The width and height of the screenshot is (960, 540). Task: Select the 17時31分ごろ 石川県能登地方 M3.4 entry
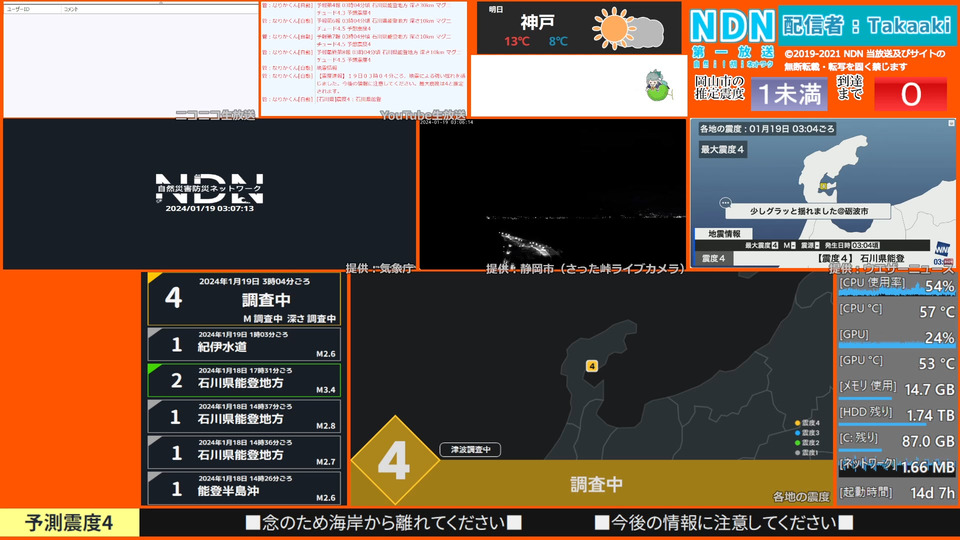(244, 380)
